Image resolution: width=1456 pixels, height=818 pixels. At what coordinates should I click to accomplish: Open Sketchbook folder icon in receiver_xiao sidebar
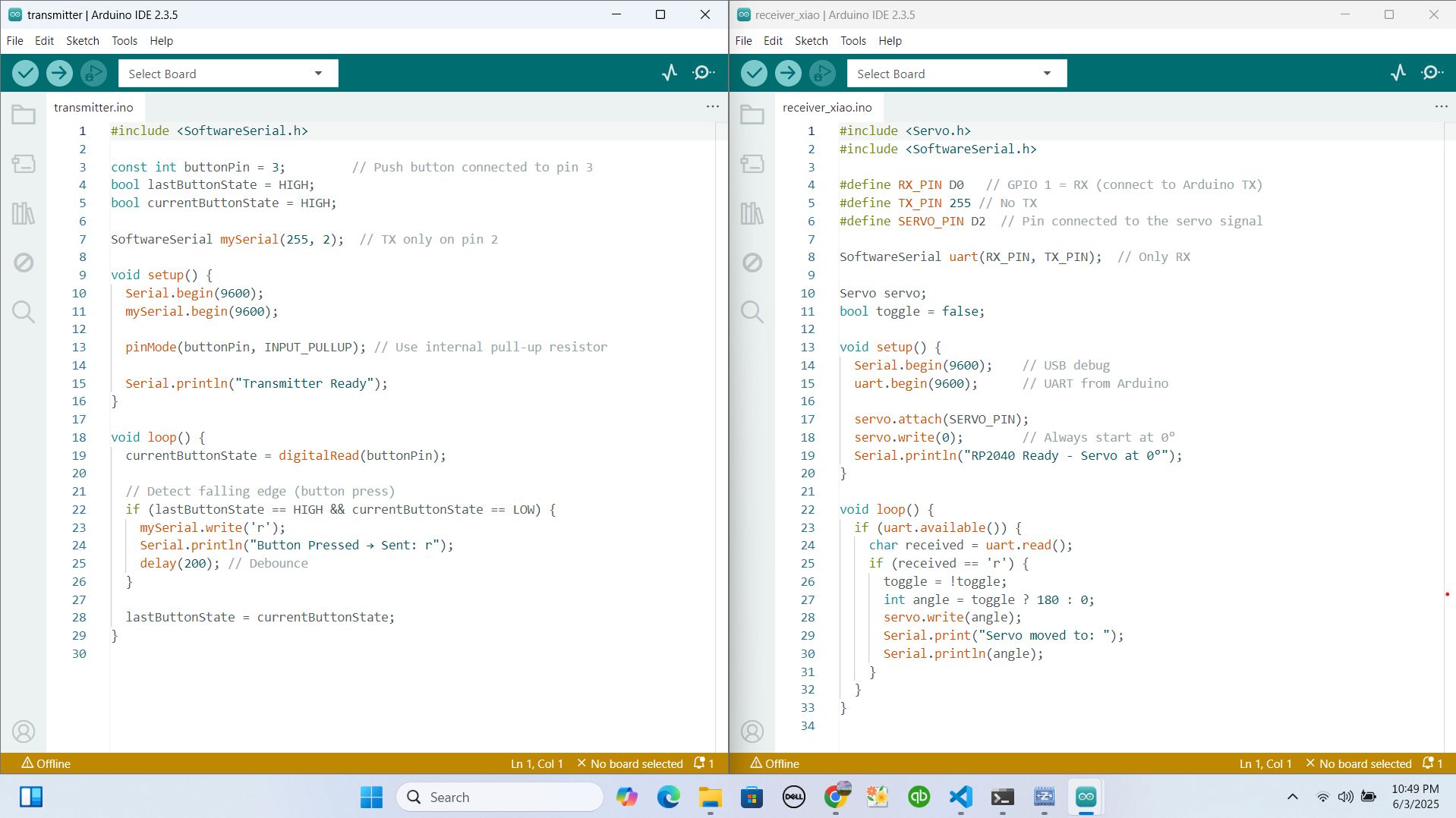pos(752,115)
